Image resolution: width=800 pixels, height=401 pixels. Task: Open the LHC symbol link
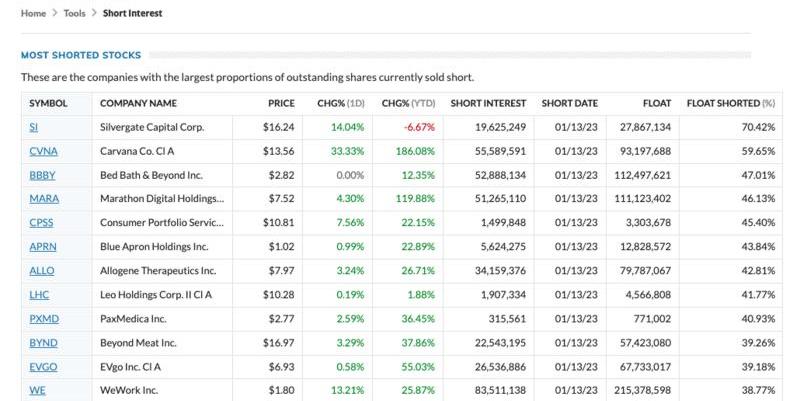[x=39, y=294]
